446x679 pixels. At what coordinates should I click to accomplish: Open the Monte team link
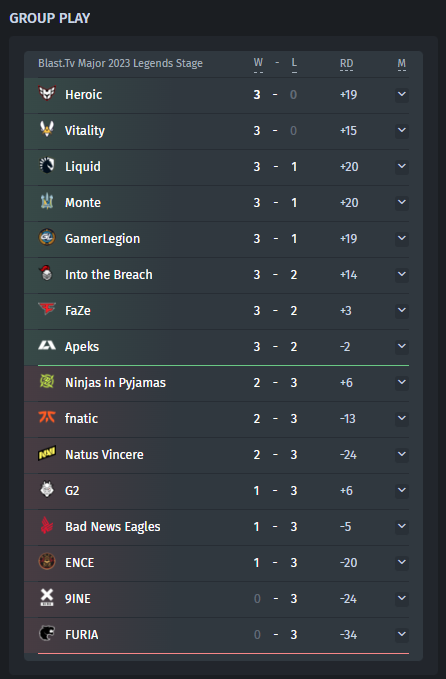83,203
